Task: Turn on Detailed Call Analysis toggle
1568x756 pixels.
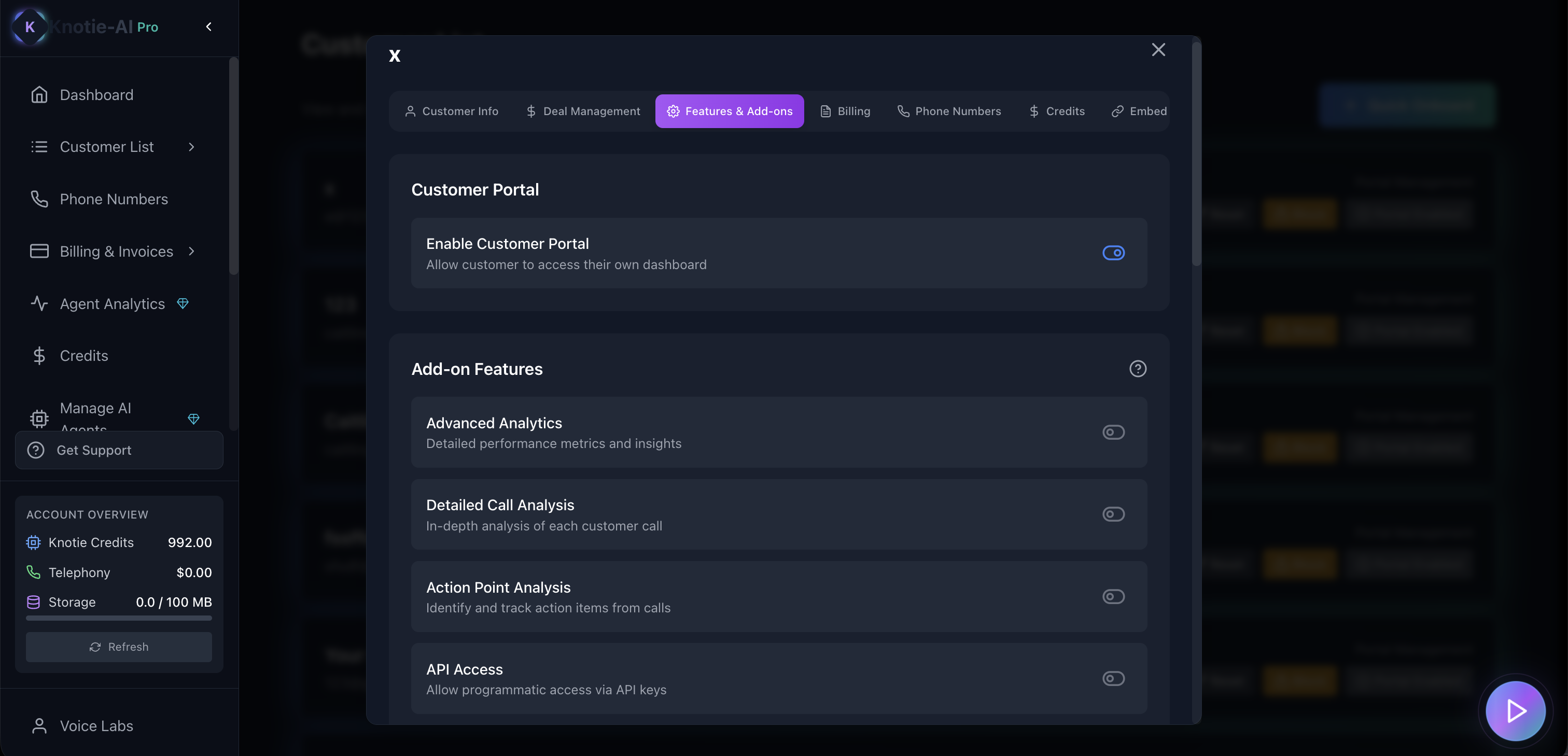Action: pyautogui.click(x=1113, y=514)
